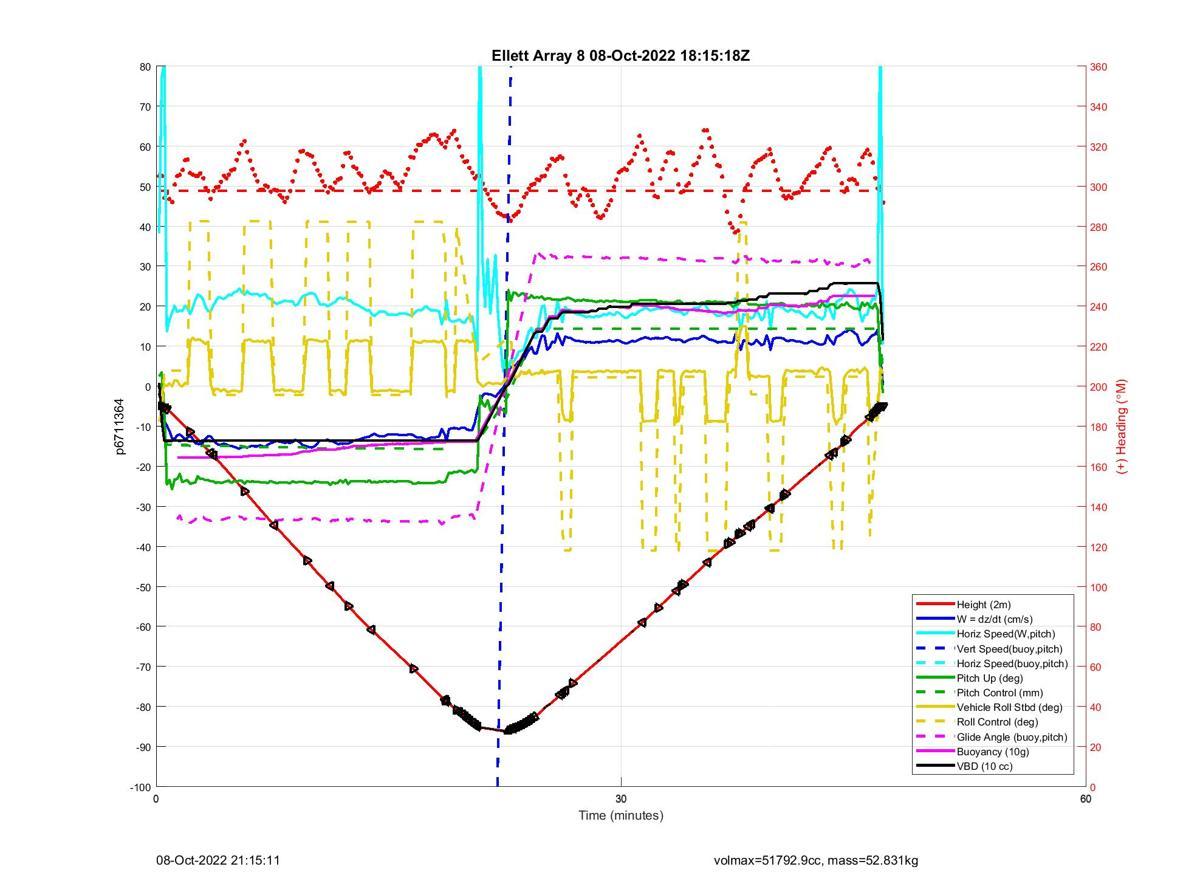Select the "180" heading tick on the right axis
The height and width of the screenshot is (885, 1200).
click(x=1098, y=427)
